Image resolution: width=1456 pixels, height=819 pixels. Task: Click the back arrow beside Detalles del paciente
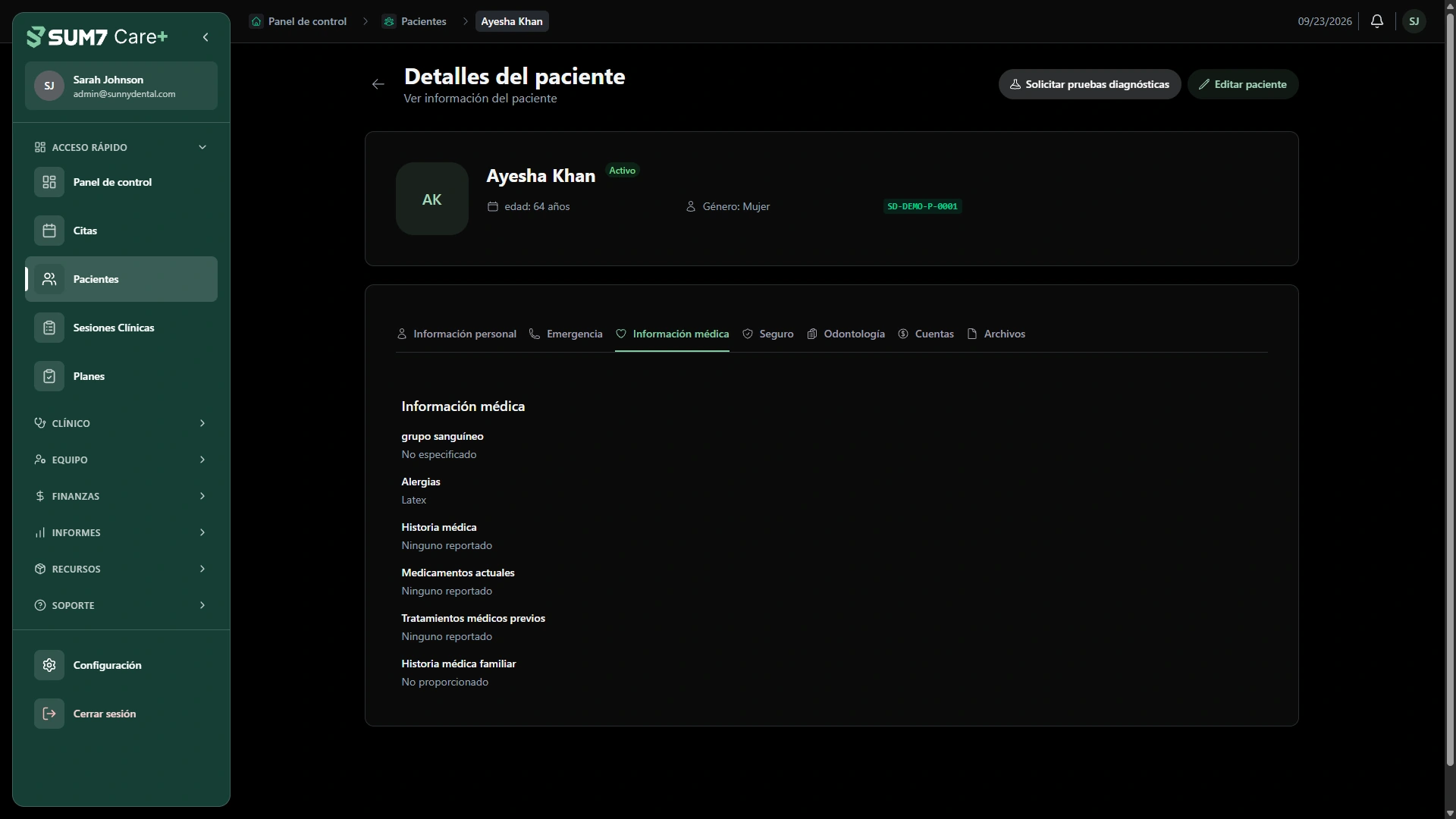[378, 84]
